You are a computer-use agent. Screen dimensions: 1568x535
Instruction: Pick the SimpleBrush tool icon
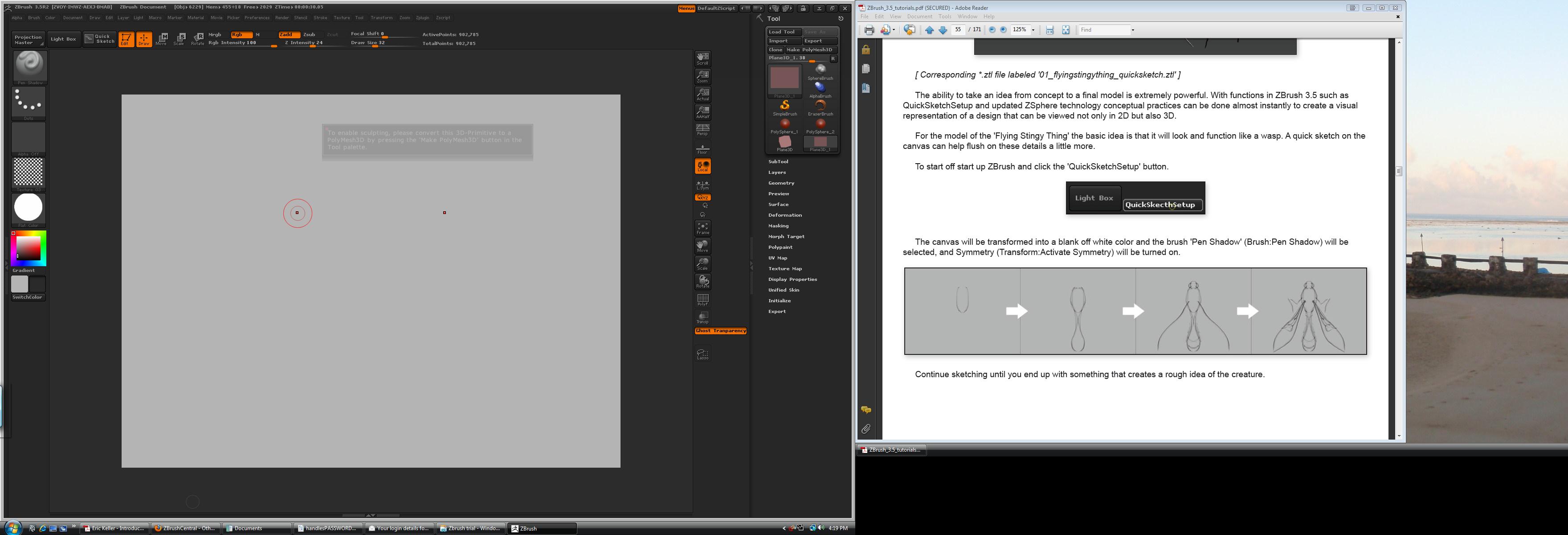(x=784, y=107)
